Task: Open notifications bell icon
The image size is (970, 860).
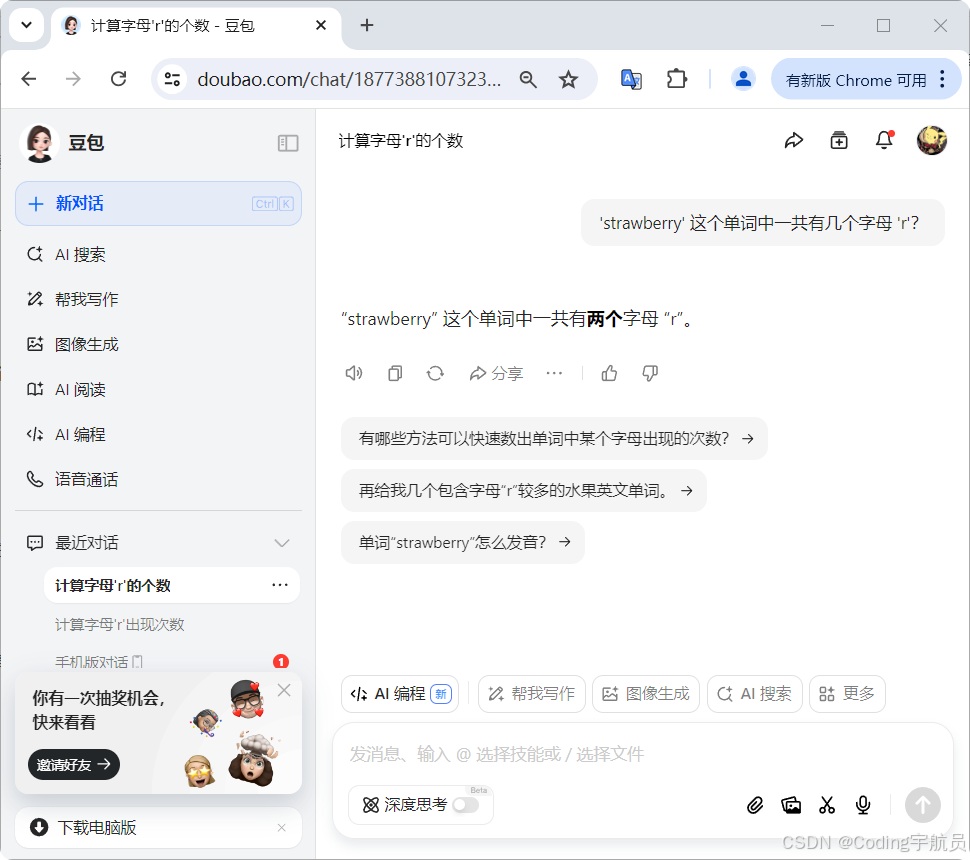Action: (x=885, y=140)
